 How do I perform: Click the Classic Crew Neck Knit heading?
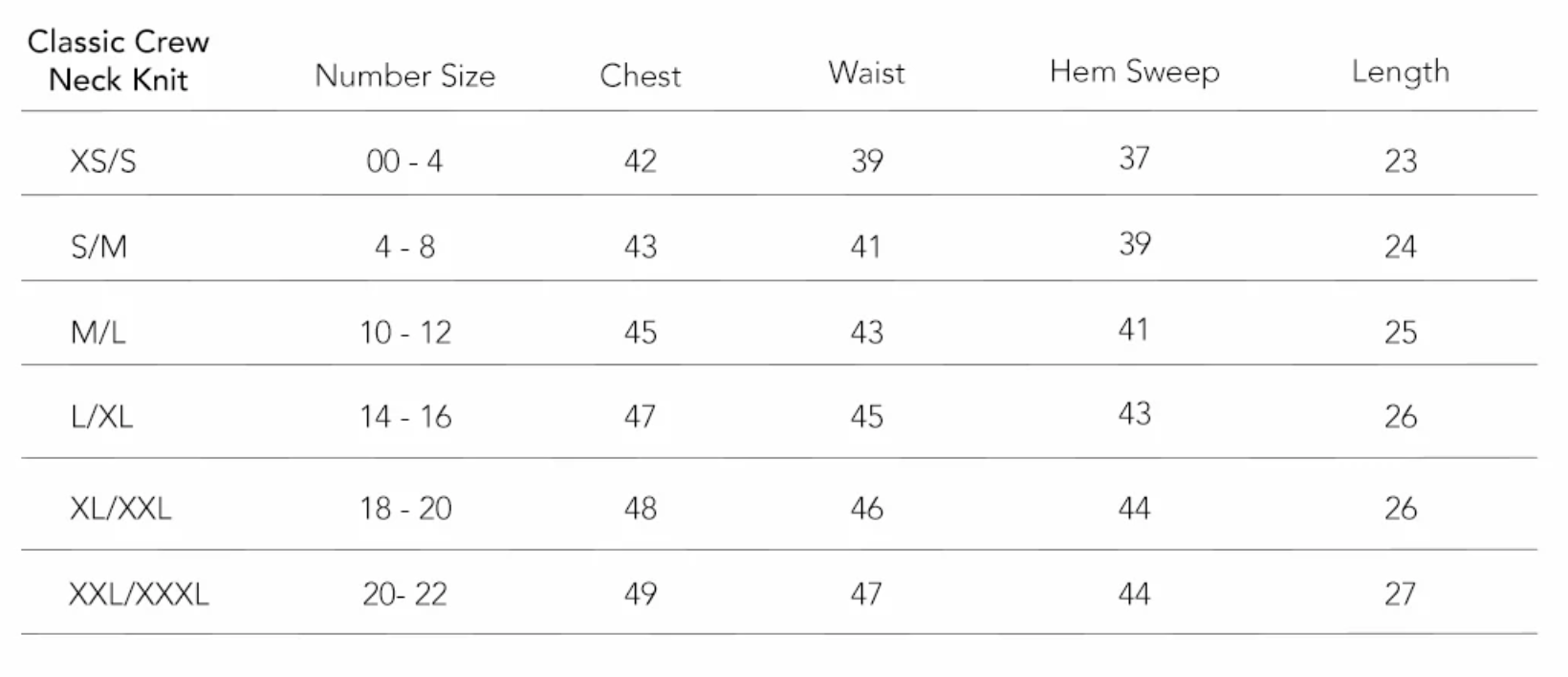(x=119, y=60)
